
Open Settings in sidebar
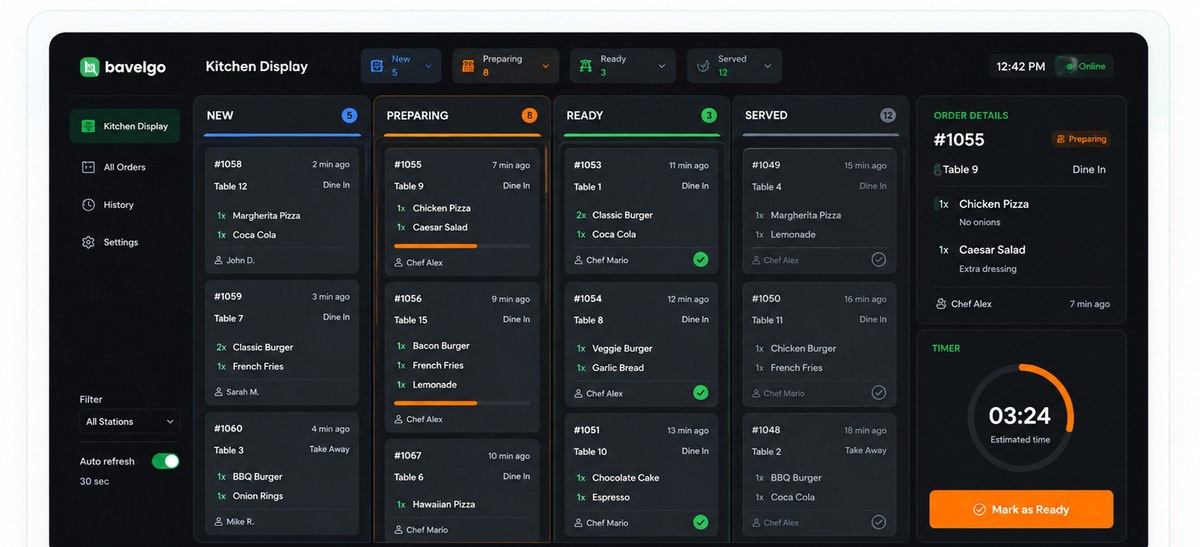[125, 242]
